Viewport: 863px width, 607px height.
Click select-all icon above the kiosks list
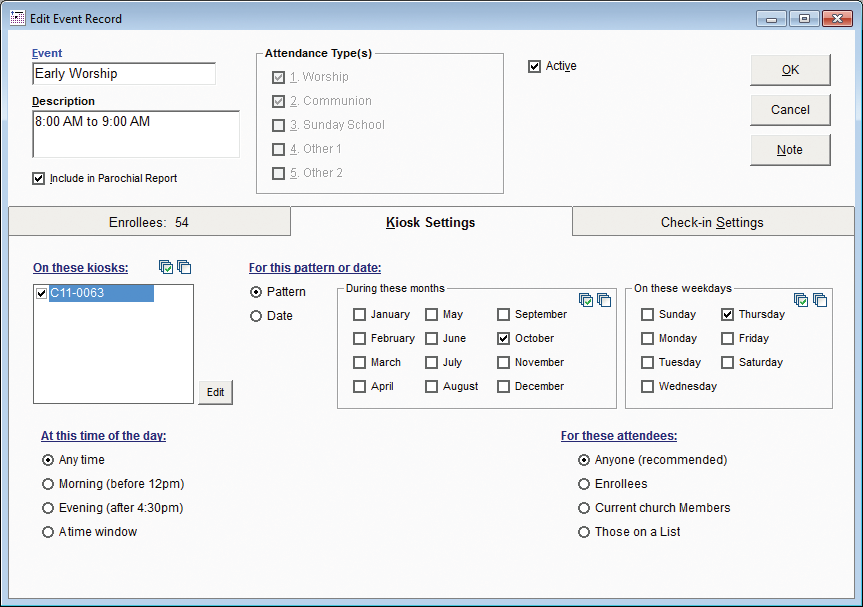pyautogui.click(x=166, y=267)
